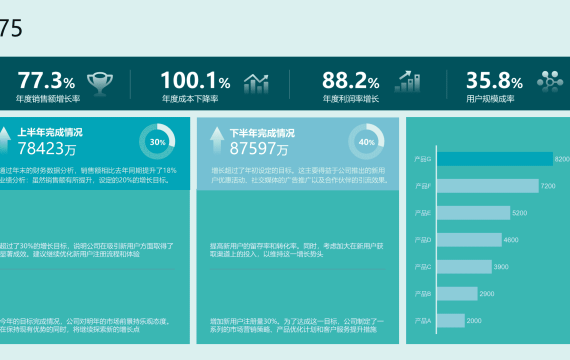Click the 88.2% figure
The width and height of the screenshot is (570, 360).
click(x=350, y=81)
